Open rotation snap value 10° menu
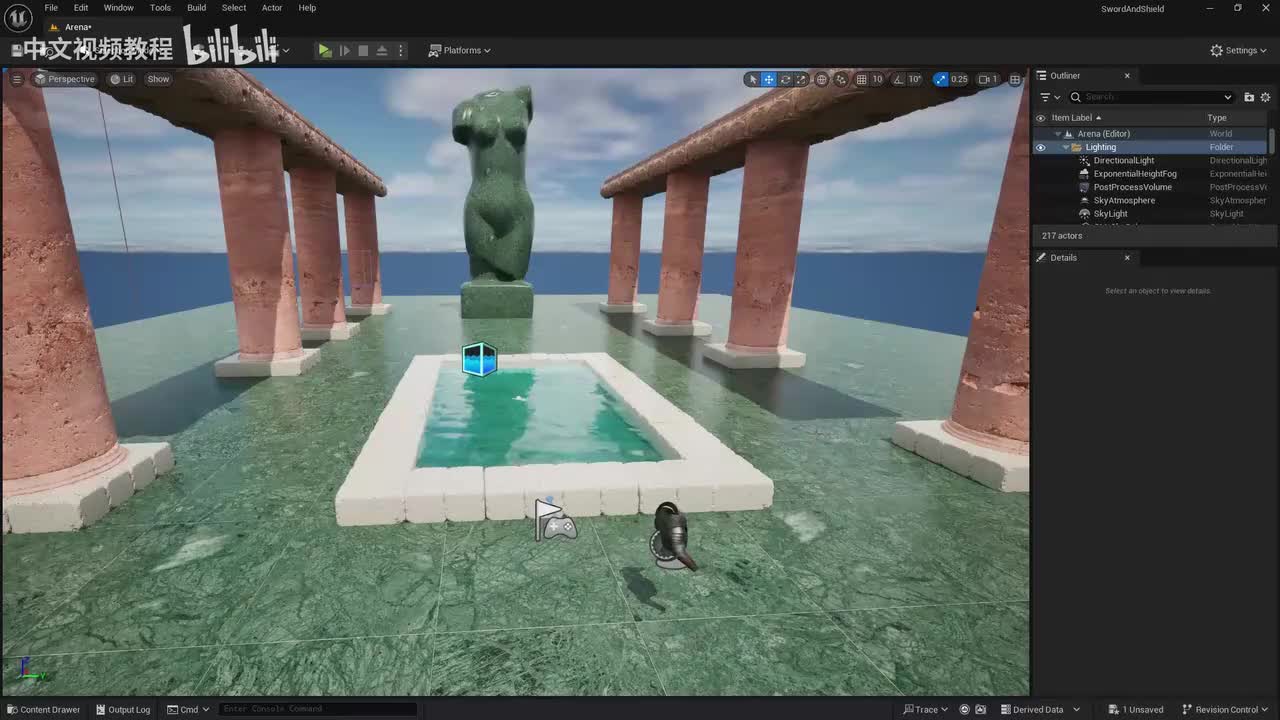Screen dimensions: 1280x720 point(915,79)
